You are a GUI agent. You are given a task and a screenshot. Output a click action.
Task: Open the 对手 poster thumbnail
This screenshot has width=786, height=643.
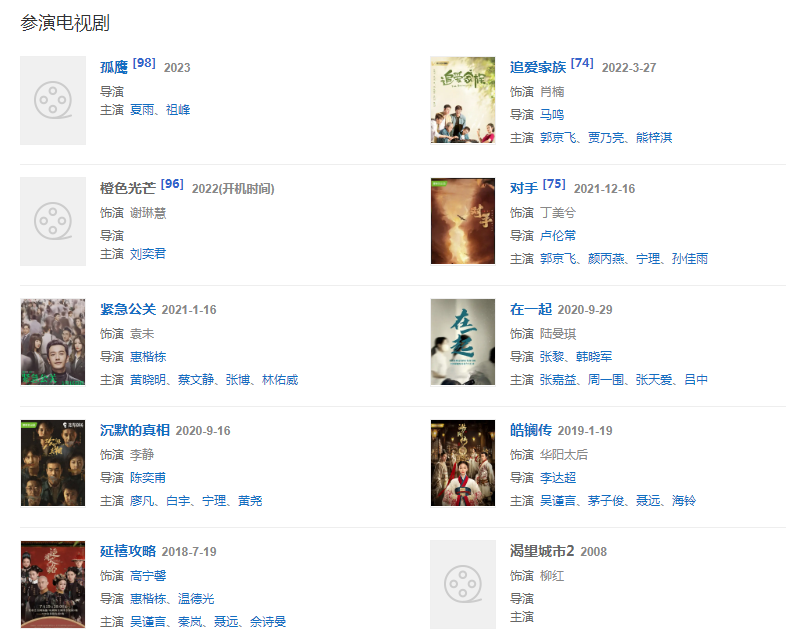tap(463, 221)
